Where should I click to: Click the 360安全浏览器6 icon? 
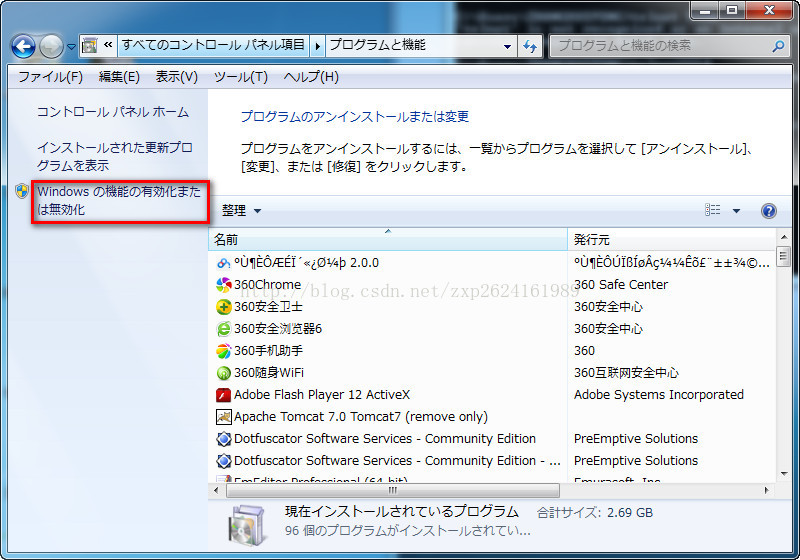[x=223, y=329]
